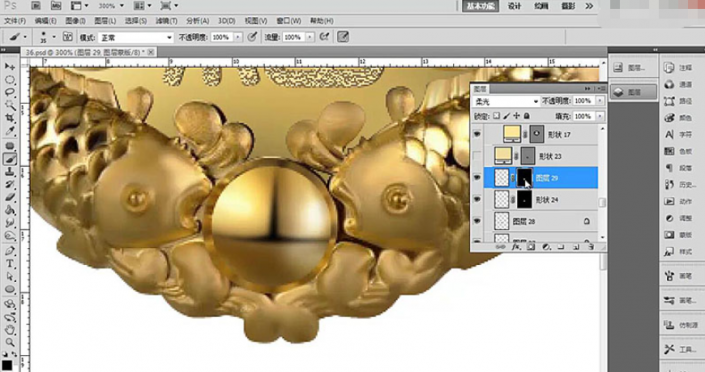Click the foreground color swatch
Image resolution: width=705 pixels, height=372 pixels.
click(7, 365)
